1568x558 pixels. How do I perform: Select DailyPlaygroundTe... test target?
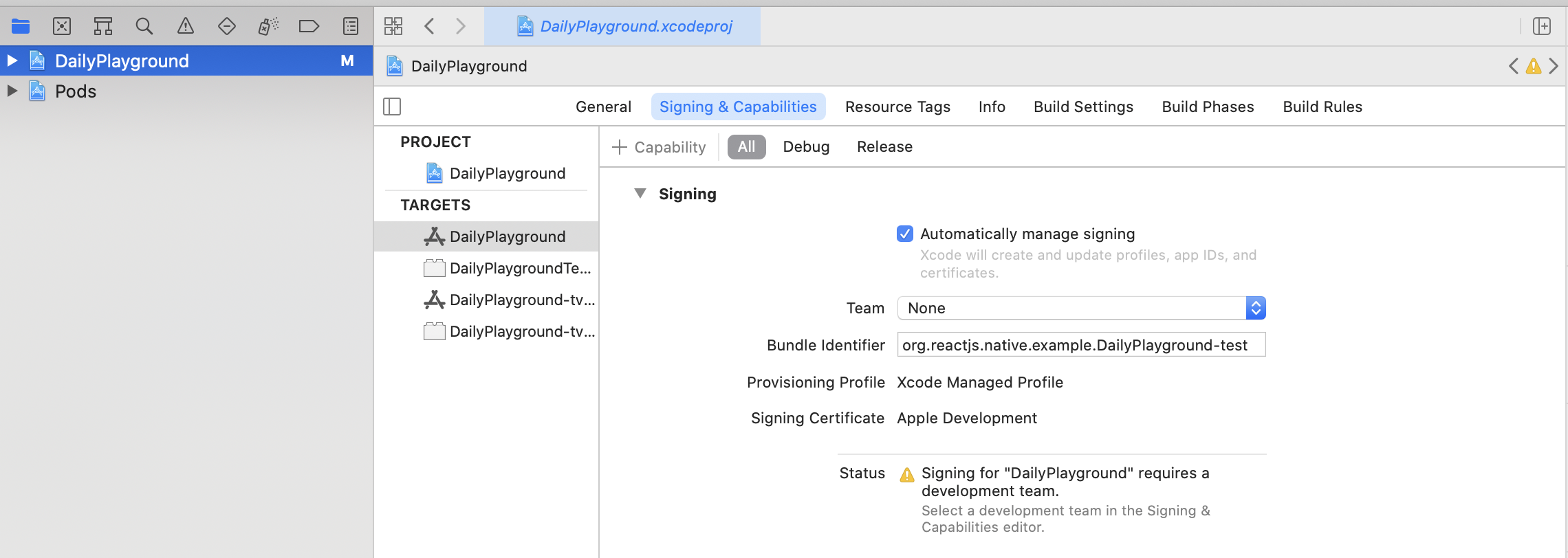[x=487, y=268]
